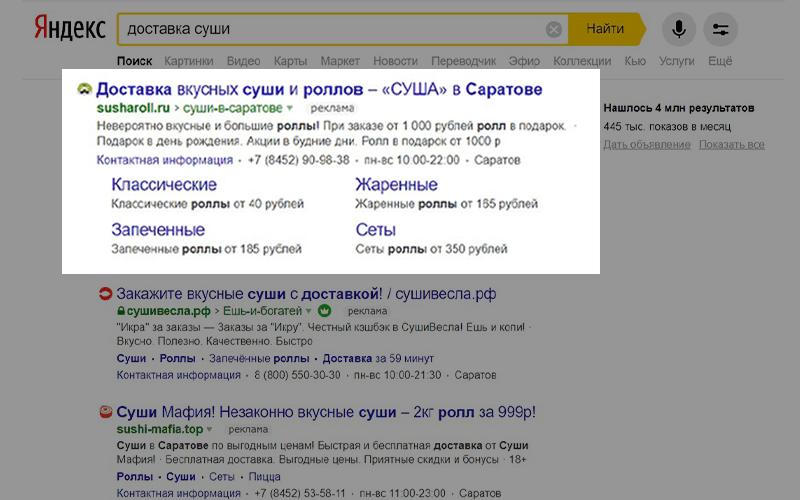Open search settings sliders icon
The height and width of the screenshot is (500, 800).
[720, 29]
